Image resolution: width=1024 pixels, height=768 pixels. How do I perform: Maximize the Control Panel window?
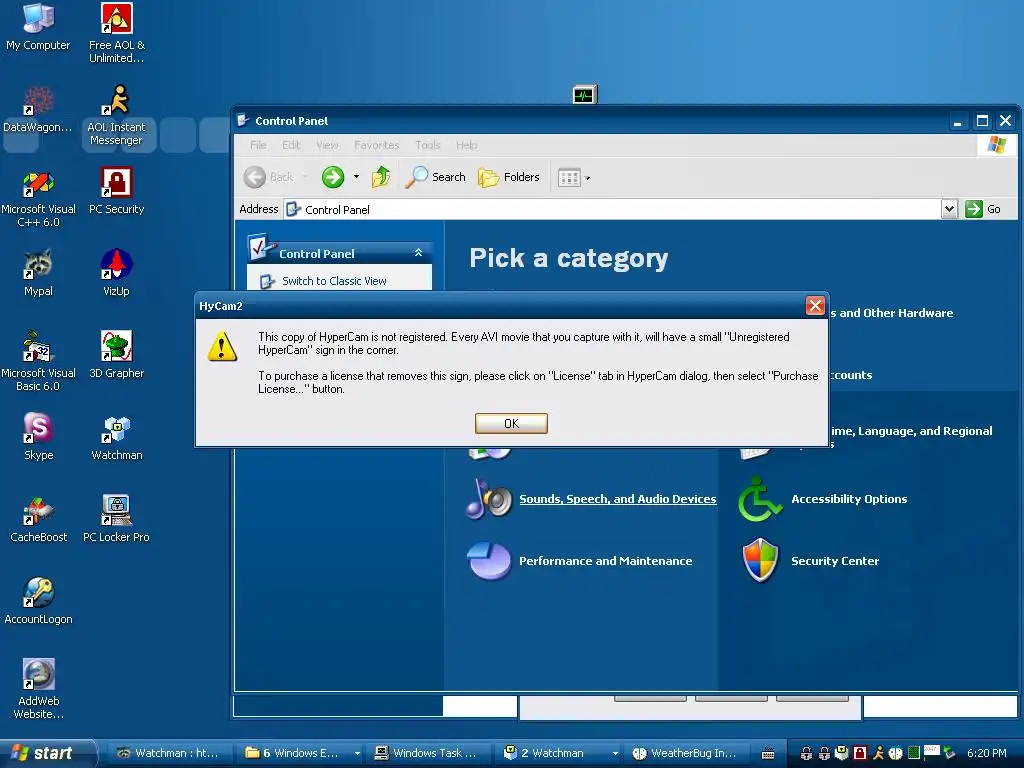(982, 121)
